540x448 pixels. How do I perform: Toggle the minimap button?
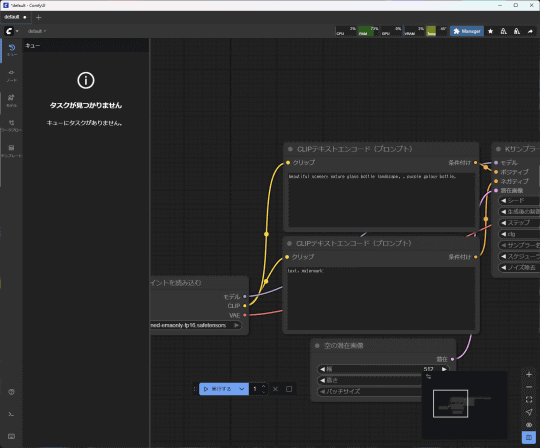tap(529, 437)
